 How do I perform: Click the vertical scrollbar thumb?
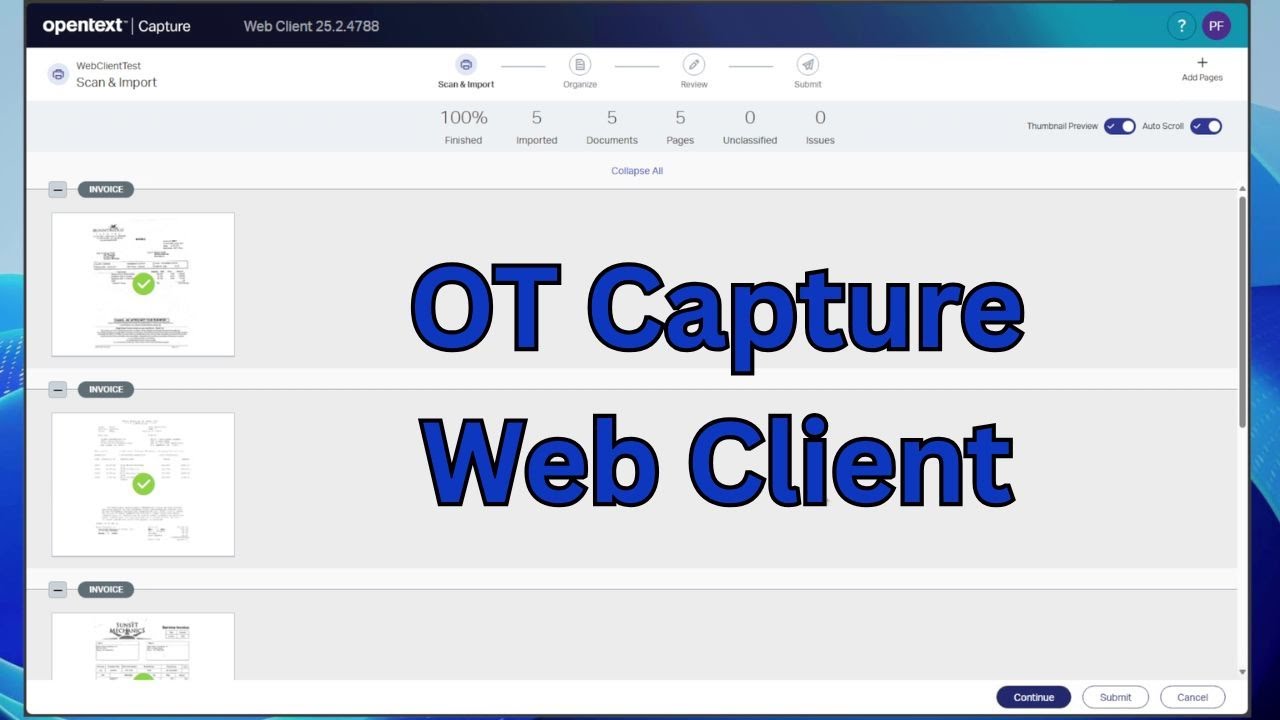click(1243, 310)
